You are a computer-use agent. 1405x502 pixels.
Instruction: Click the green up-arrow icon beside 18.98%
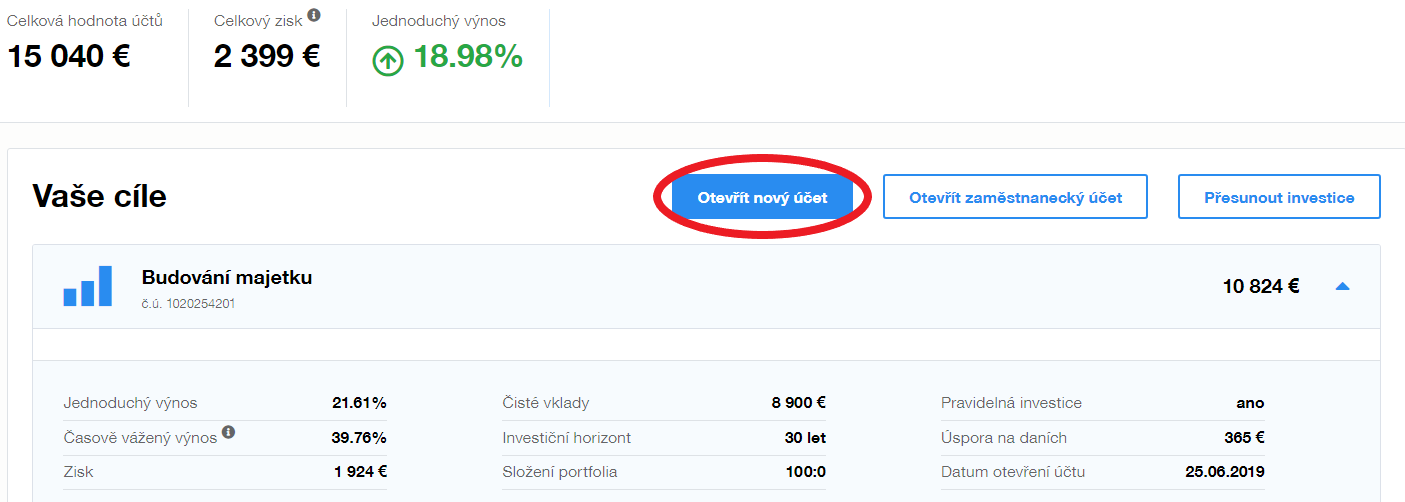388,61
